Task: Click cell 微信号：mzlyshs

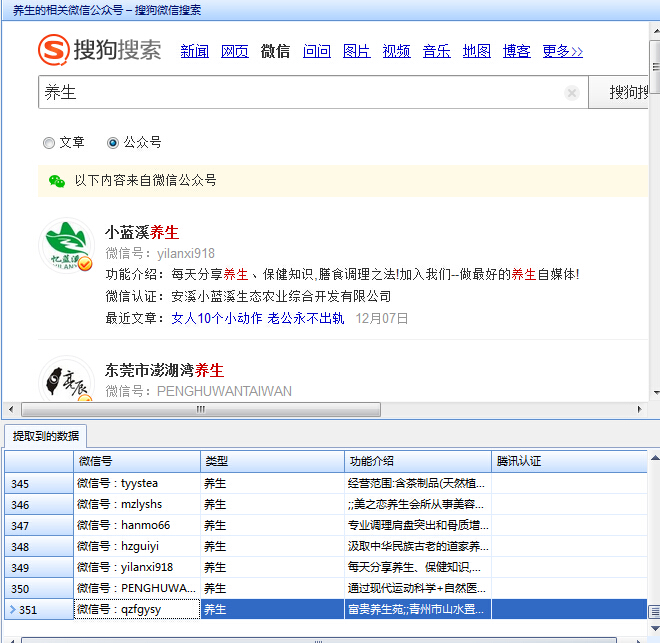Action: 137,504
